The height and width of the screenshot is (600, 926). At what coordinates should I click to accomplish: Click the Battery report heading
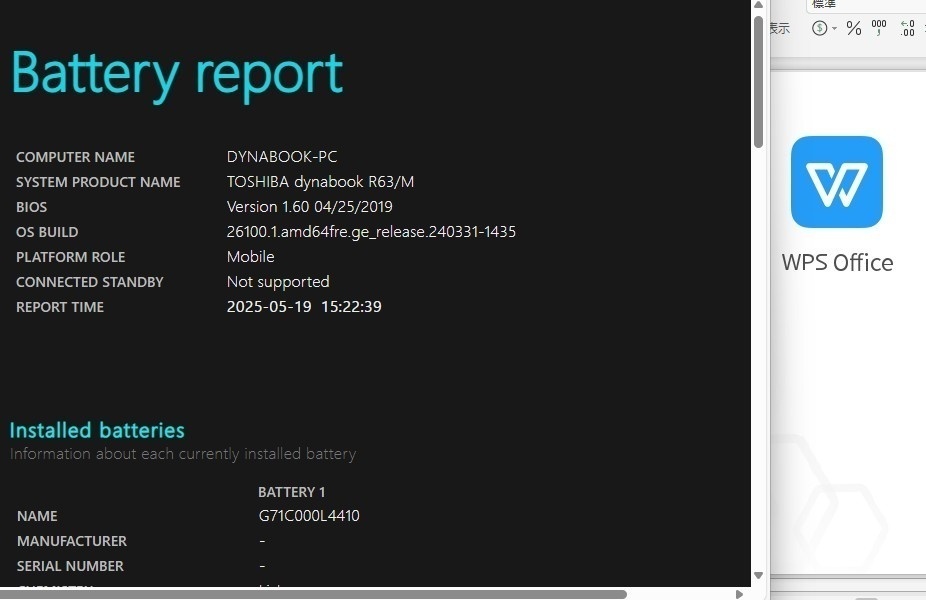click(x=177, y=74)
